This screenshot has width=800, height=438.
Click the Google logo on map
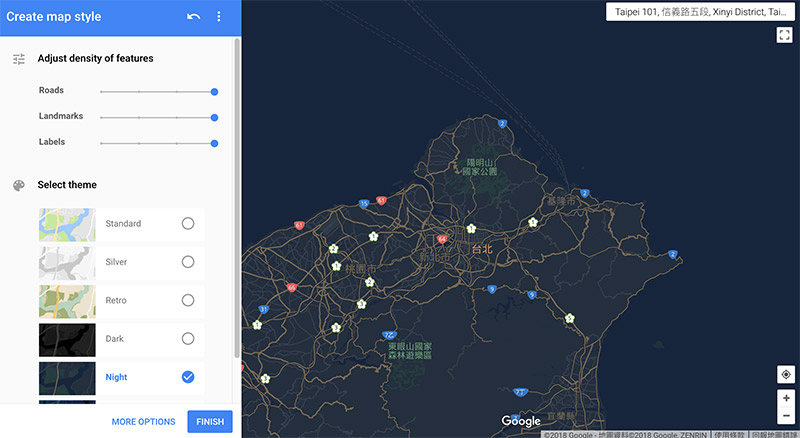[x=521, y=421]
